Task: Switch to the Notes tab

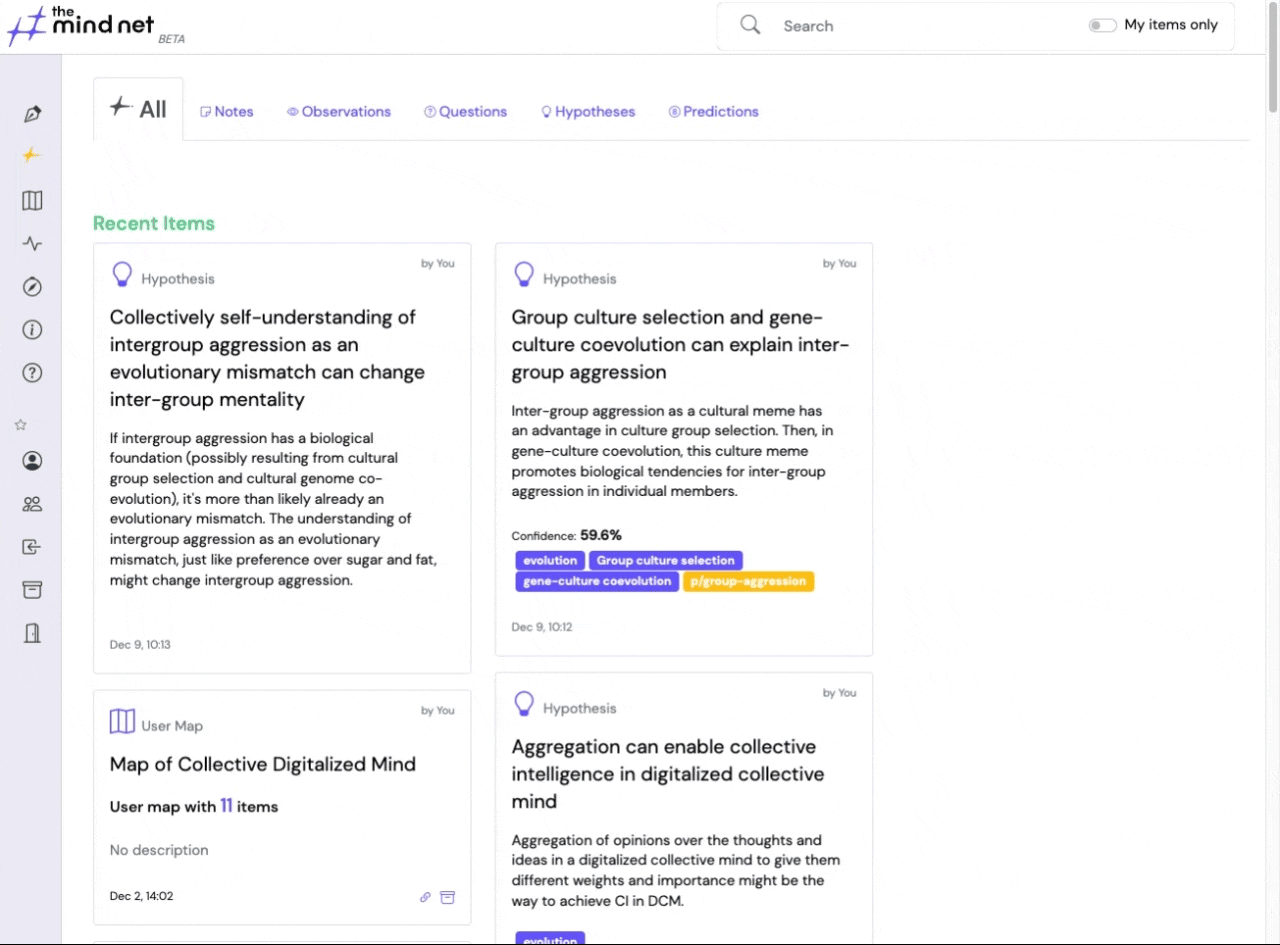Action: tap(227, 112)
